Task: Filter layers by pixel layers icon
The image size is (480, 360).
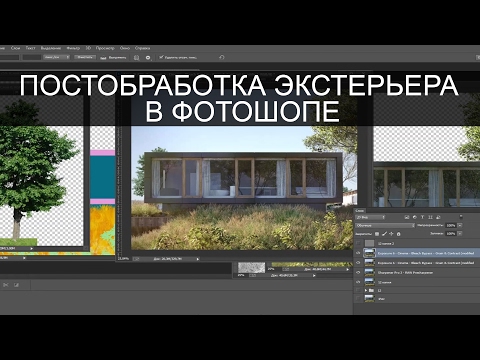Action: [x=407, y=217]
